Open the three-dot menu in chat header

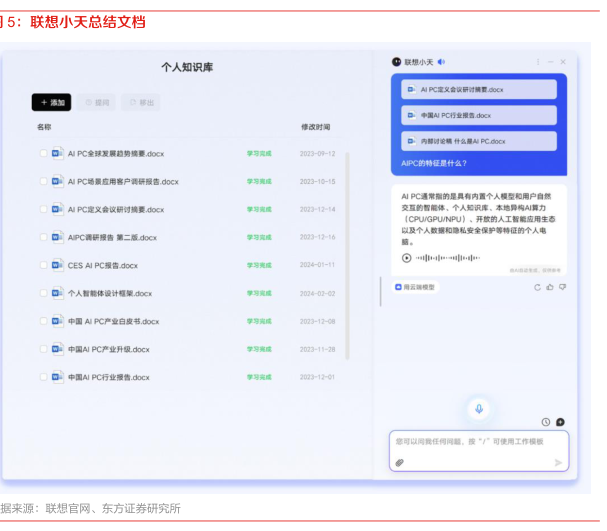tap(538, 62)
